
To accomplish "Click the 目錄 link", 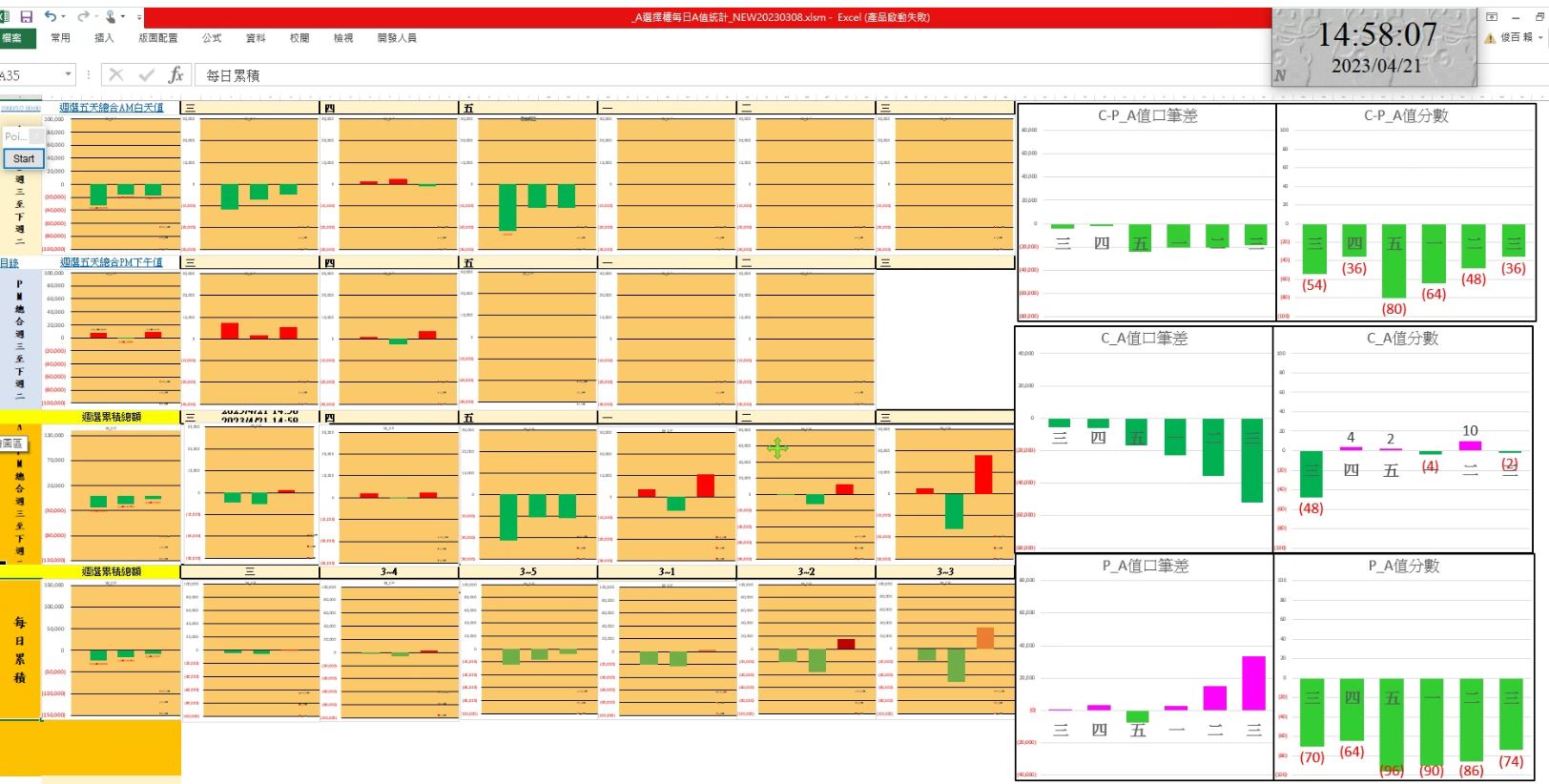I will pyautogui.click(x=10, y=263).
